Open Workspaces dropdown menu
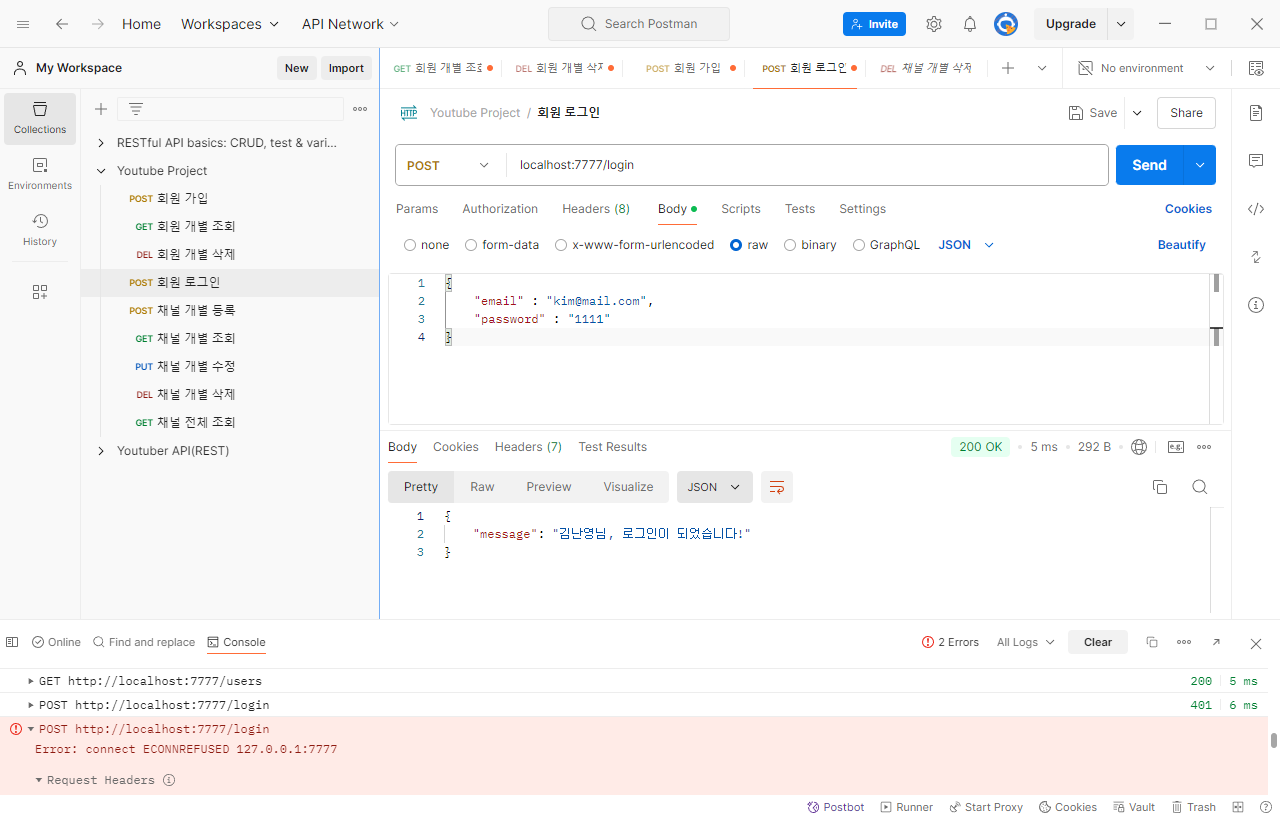The width and height of the screenshot is (1280, 819). point(231,24)
